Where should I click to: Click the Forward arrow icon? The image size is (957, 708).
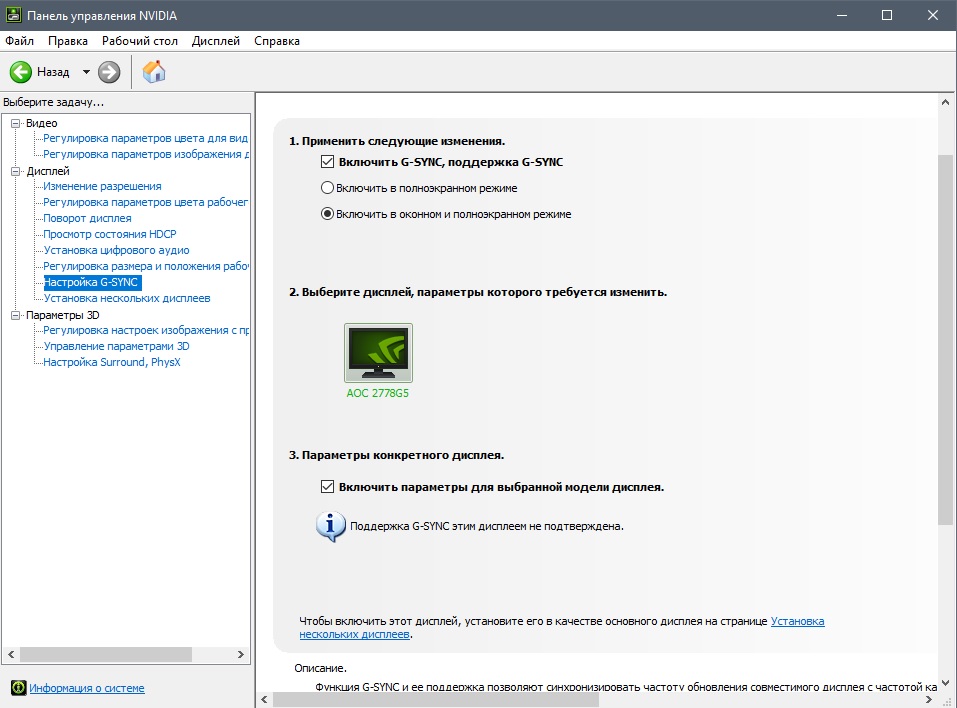click(x=109, y=72)
